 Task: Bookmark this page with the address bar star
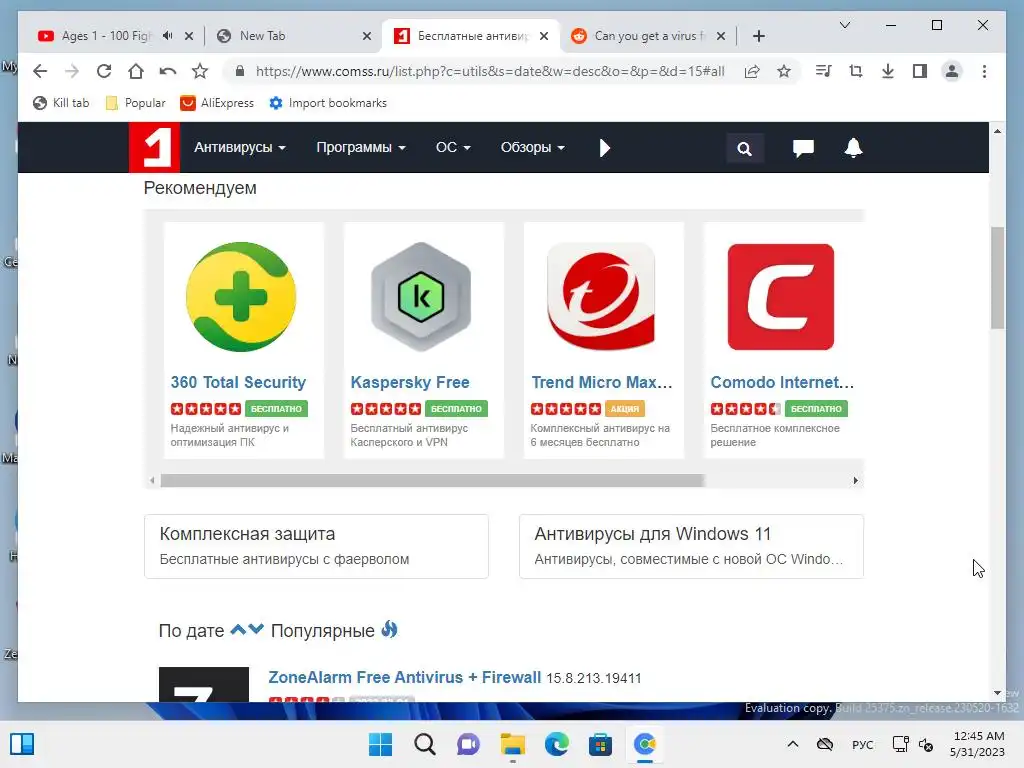click(784, 71)
